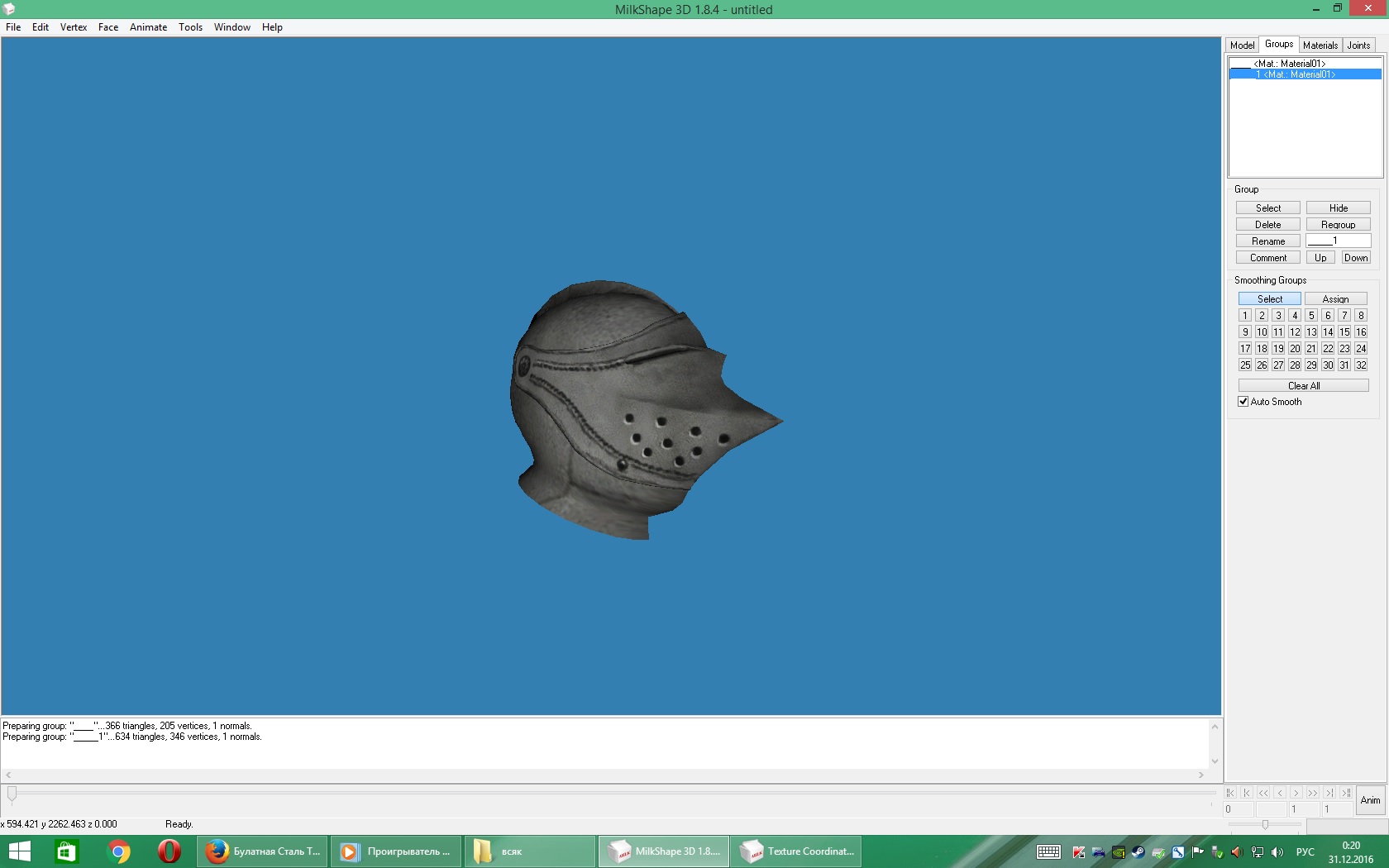Open the on-screen keyboard tray icon

[x=1049, y=852]
